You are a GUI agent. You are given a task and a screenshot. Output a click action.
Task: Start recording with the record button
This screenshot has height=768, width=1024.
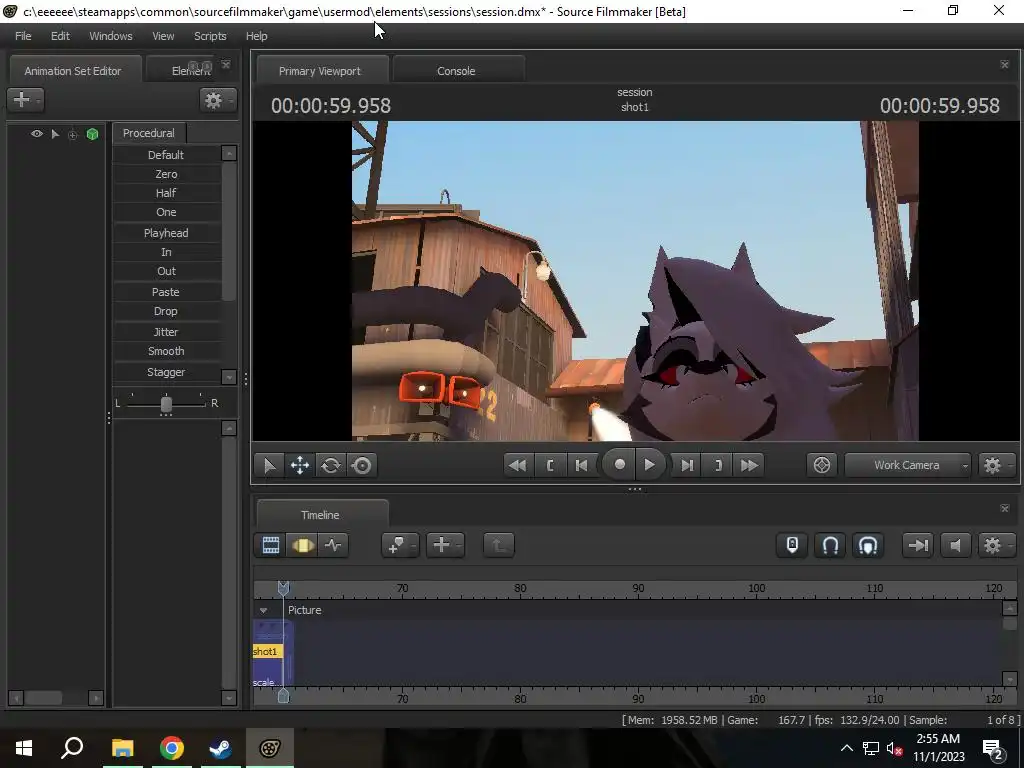click(619, 464)
